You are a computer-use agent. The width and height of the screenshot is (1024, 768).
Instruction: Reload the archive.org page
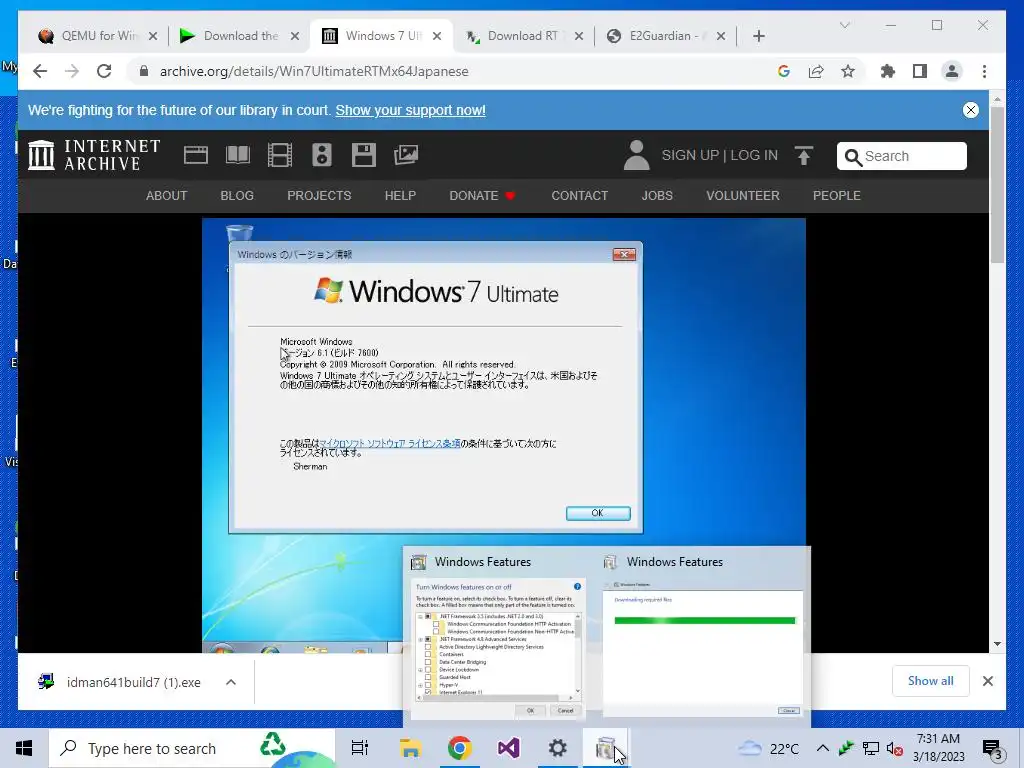(x=104, y=71)
